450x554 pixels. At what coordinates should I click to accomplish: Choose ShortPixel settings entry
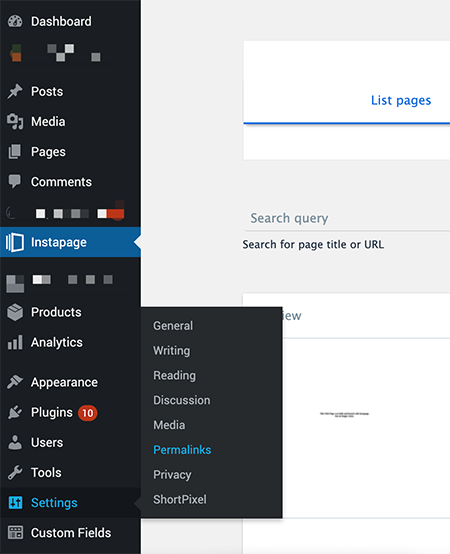pos(180,500)
